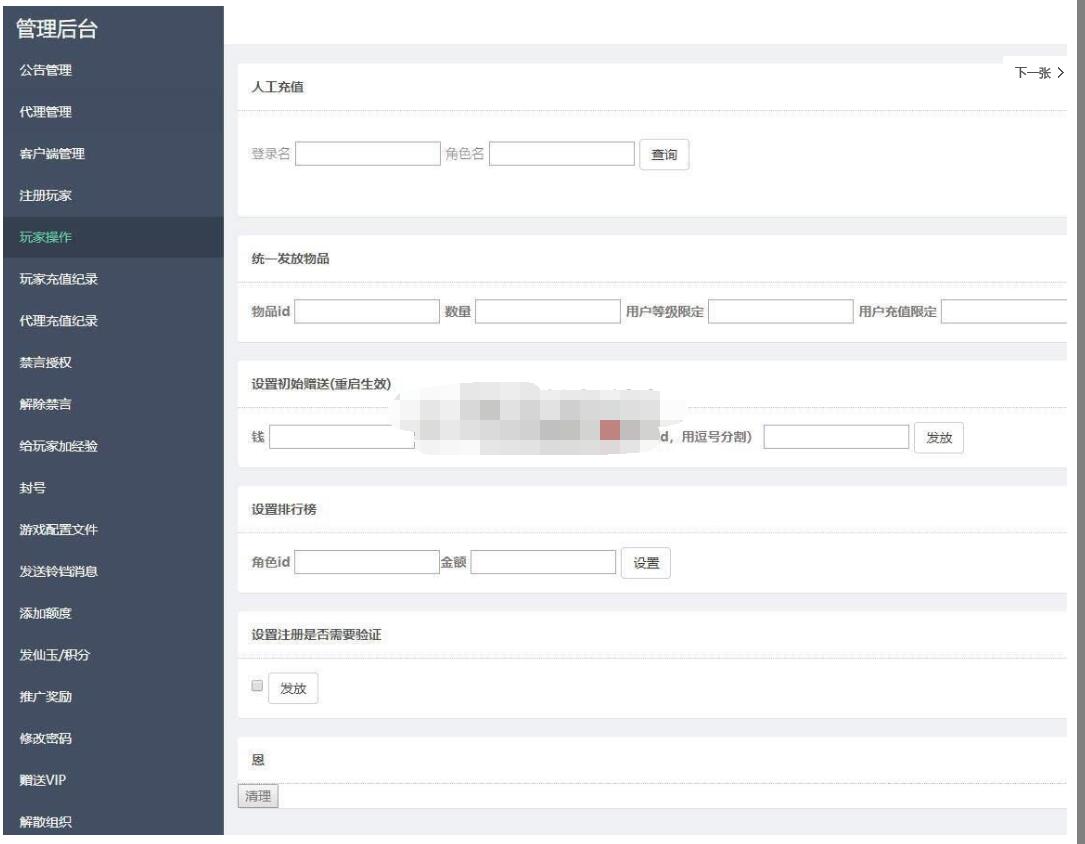Click the 角色名 text field
Screen dimensions: 1085x844
(x=561, y=154)
